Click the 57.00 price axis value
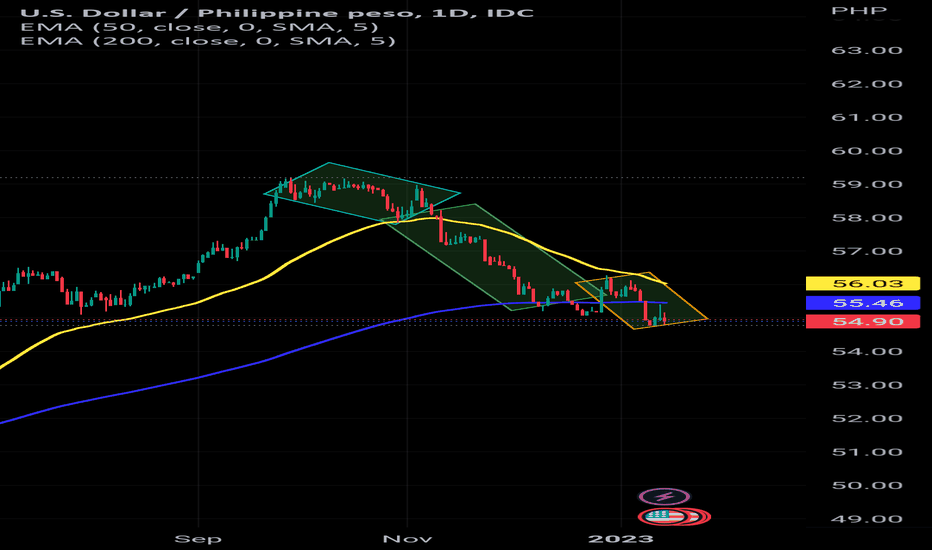The height and width of the screenshot is (550, 932). click(867, 252)
